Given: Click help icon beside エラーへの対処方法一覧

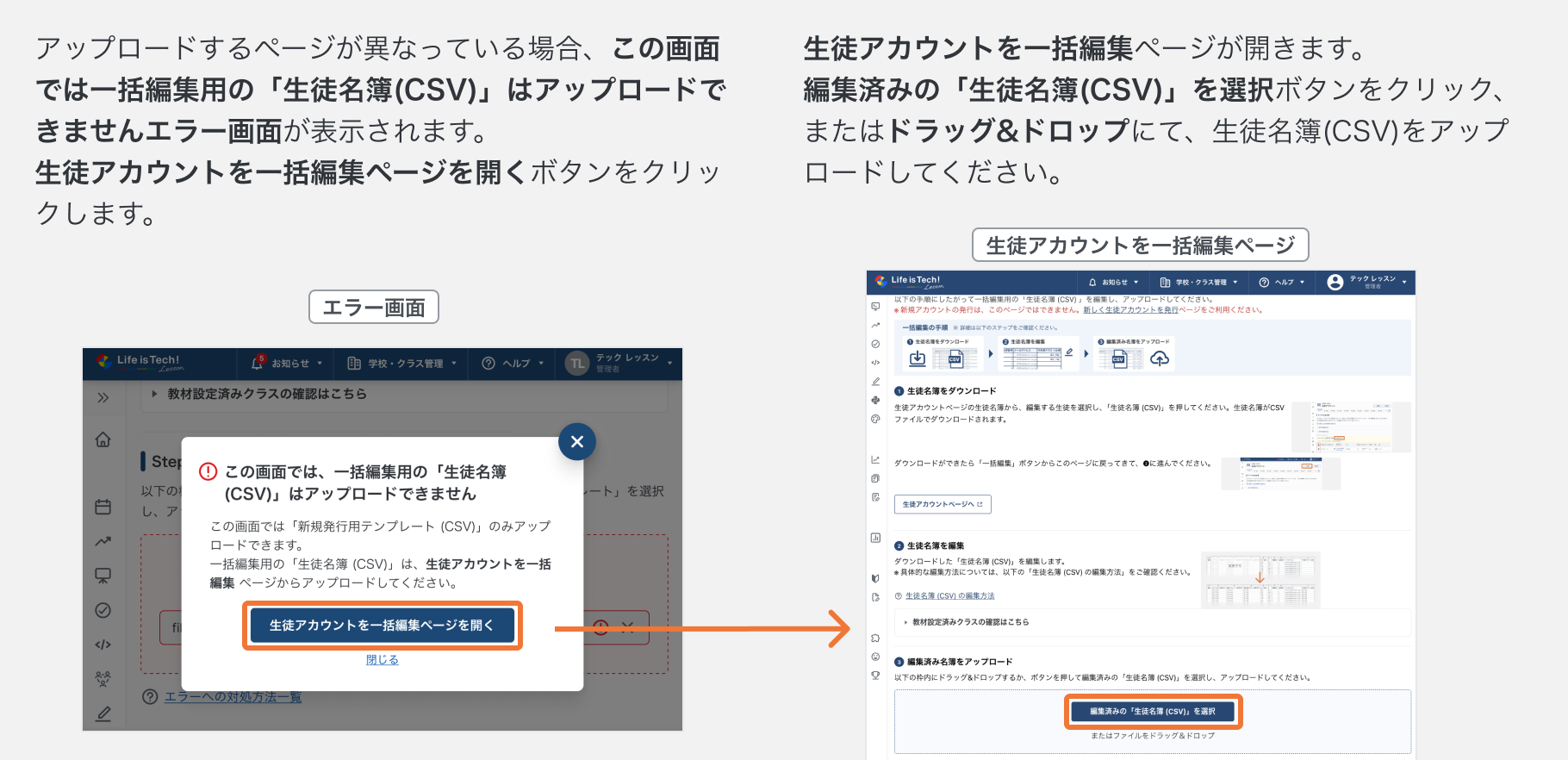Looking at the screenshot, I should coord(150,696).
